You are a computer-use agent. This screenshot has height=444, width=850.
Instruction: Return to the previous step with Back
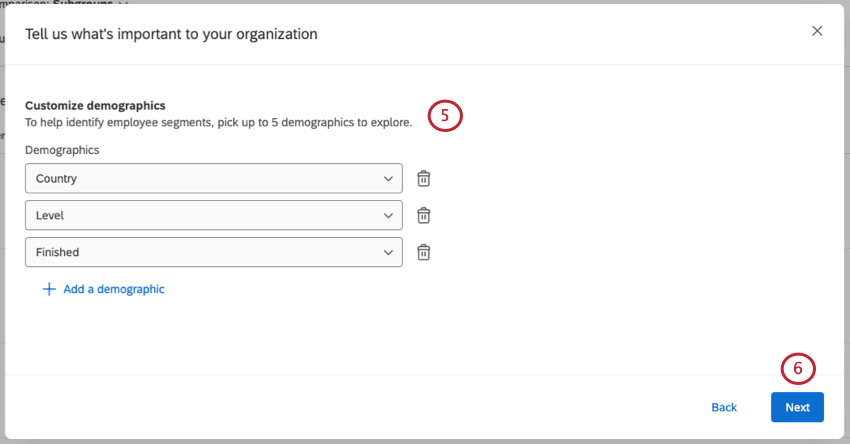tap(723, 407)
